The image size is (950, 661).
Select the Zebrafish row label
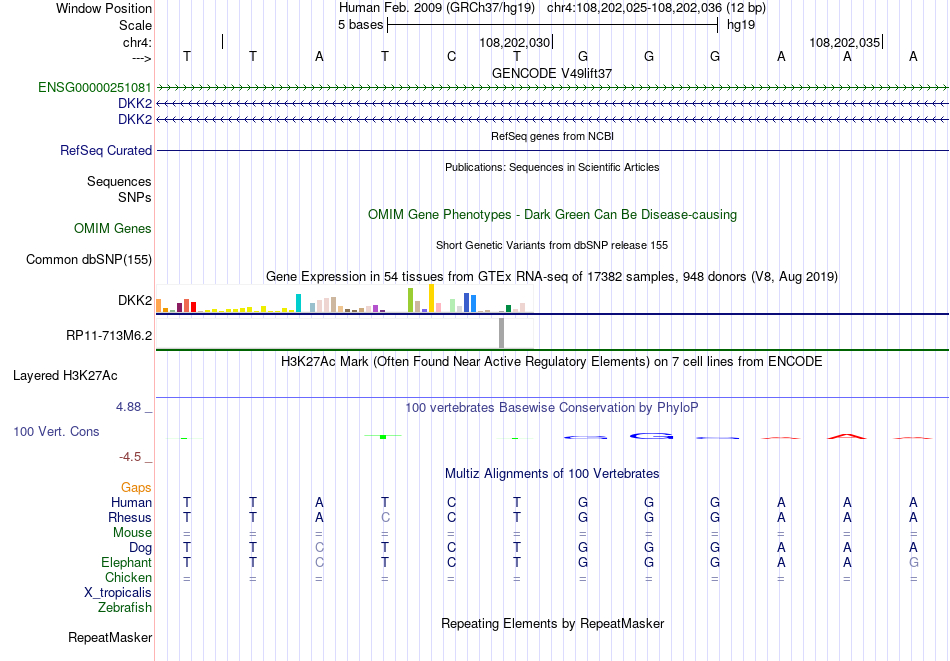125,608
